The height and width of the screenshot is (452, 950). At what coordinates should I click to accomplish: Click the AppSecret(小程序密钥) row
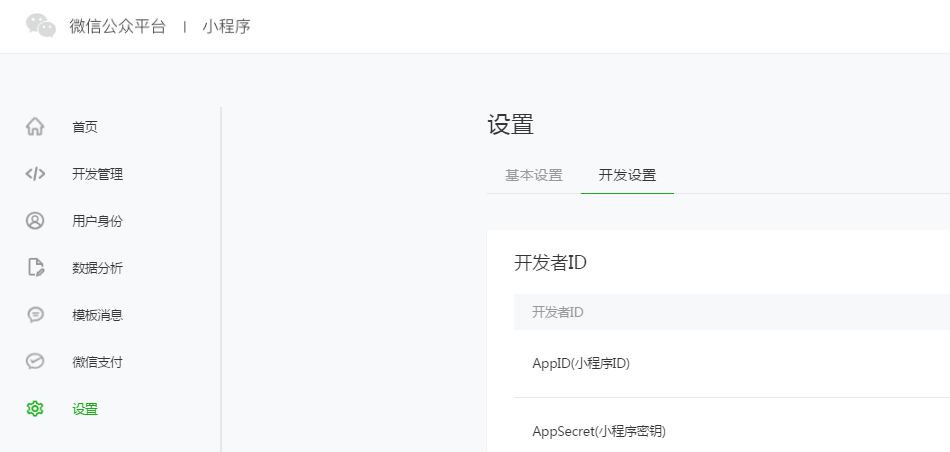[x=599, y=431]
